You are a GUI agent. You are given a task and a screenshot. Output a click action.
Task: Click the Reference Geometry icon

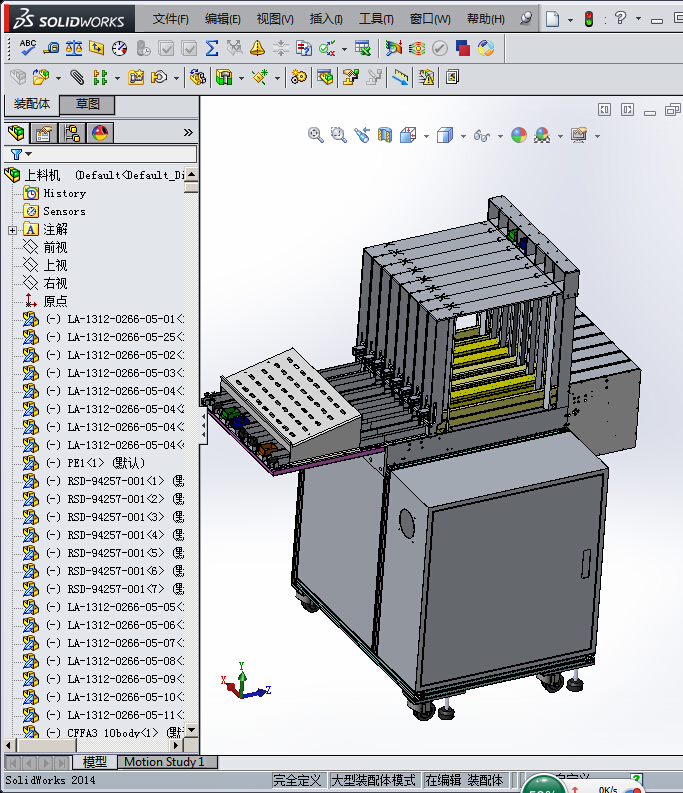(x=260, y=77)
